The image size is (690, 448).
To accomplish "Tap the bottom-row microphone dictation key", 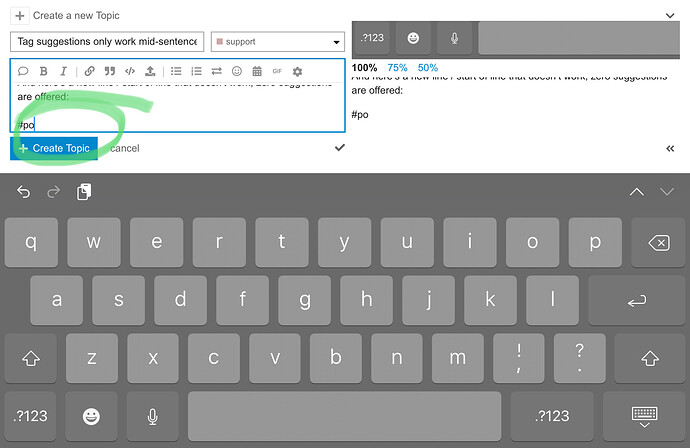I will coord(152,416).
